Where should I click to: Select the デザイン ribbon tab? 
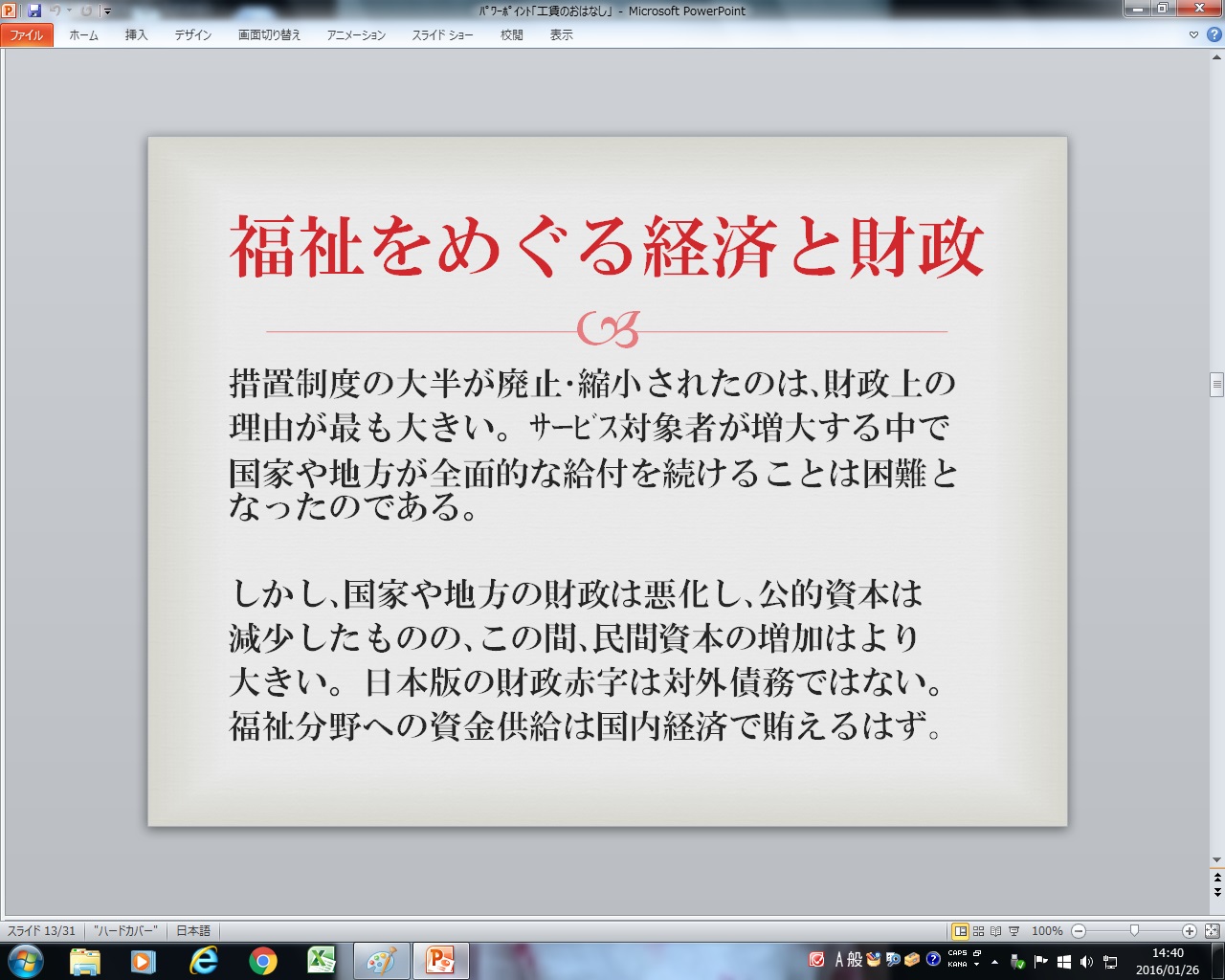pos(192,34)
